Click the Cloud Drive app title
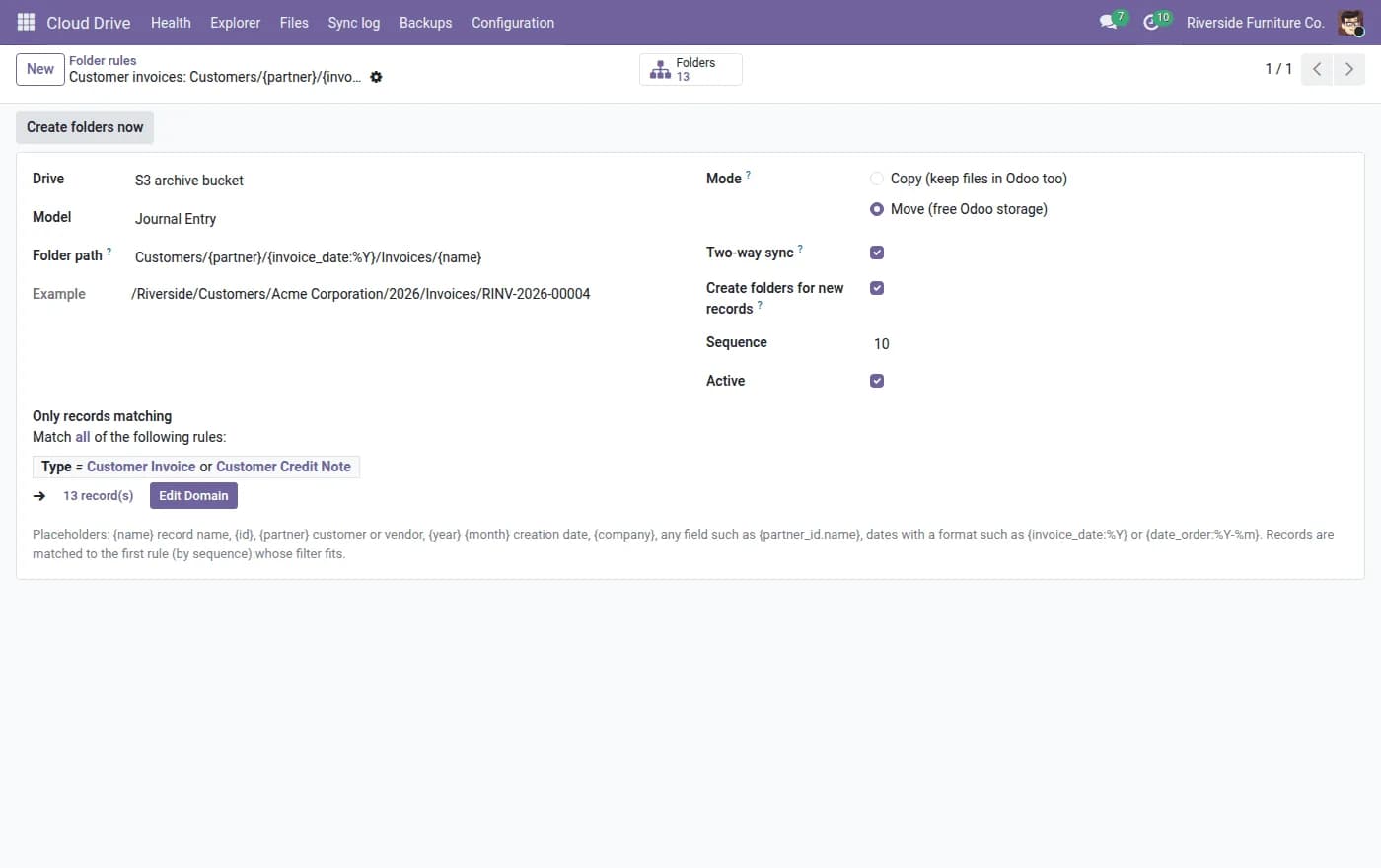Viewport: 1381px width, 868px height. (89, 22)
